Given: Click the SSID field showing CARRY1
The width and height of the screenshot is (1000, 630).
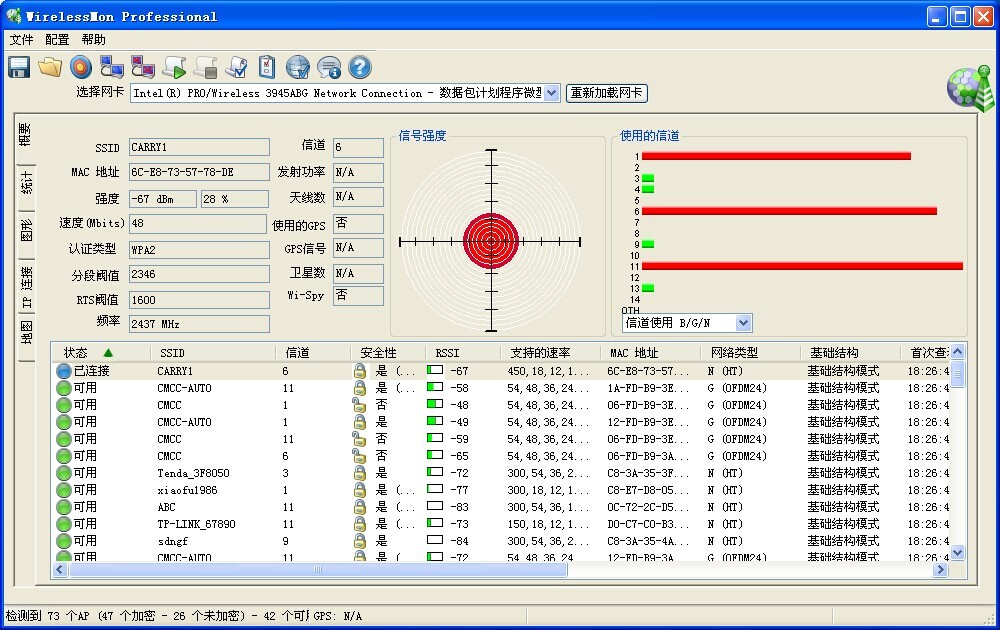Looking at the screenshot, I should (199, 147).
